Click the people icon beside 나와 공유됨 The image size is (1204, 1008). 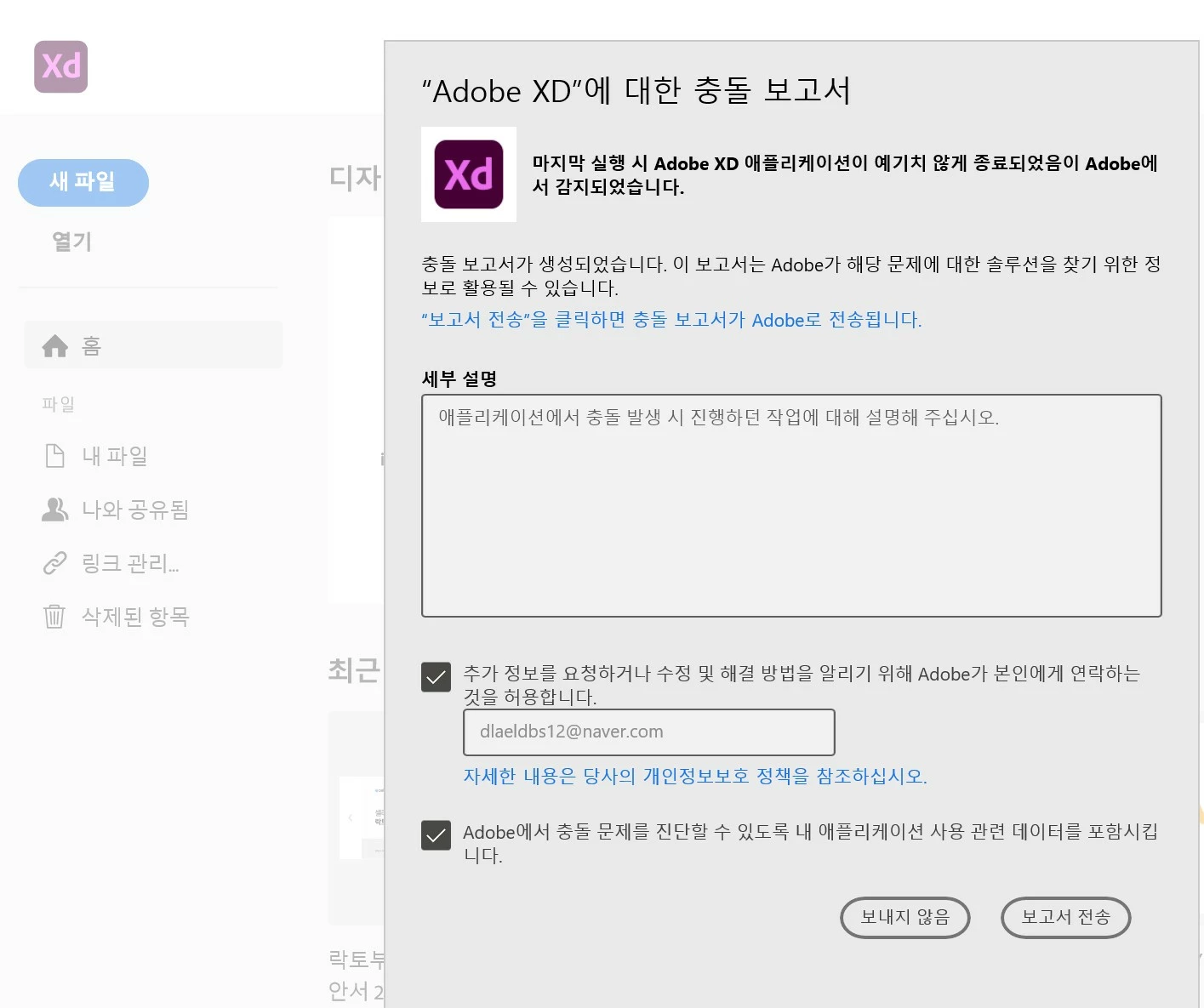click(x=54, y=510)
